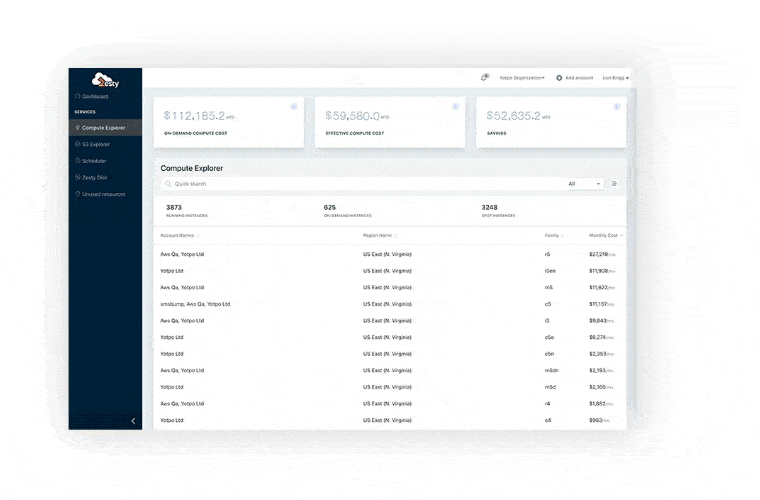Click the search magnifier icon

[x=168, y=184]
